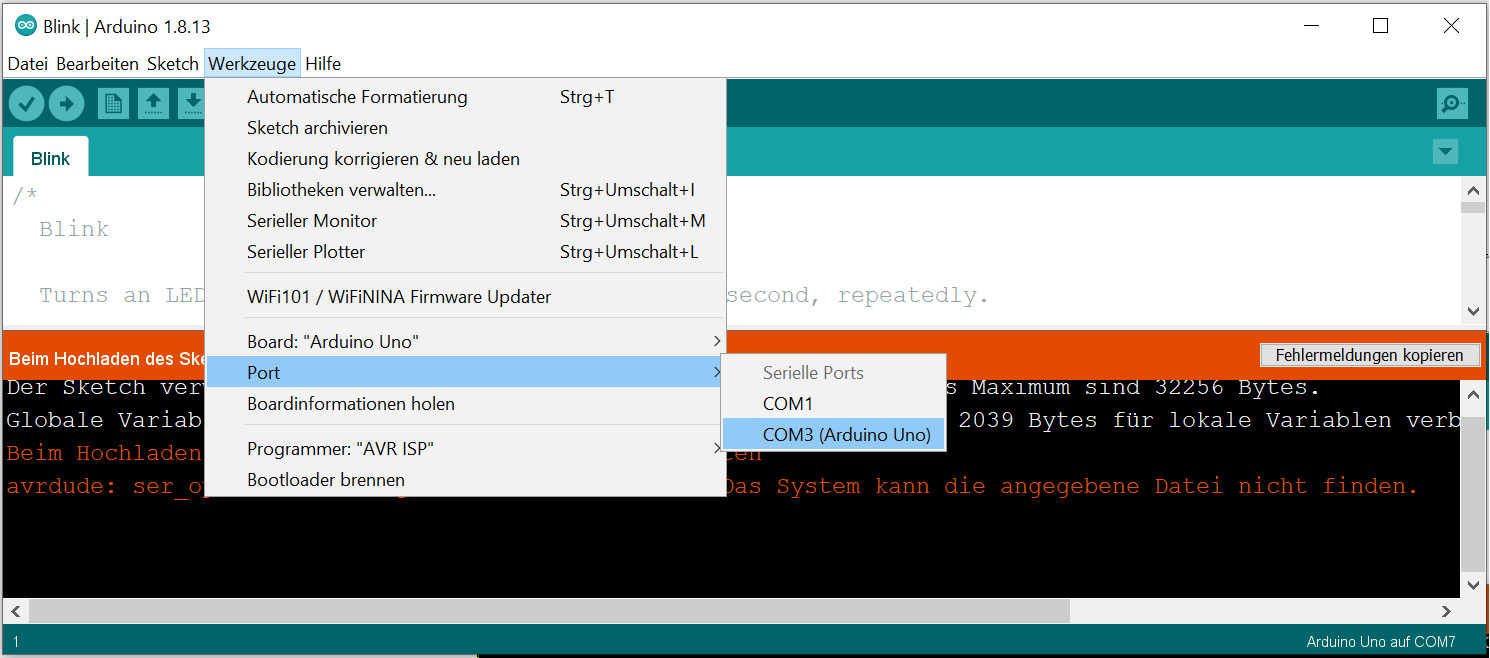Choose Boardinformationen holen menu item
The height and width of the screenshot is (658, 1490).
click(350, 404)
